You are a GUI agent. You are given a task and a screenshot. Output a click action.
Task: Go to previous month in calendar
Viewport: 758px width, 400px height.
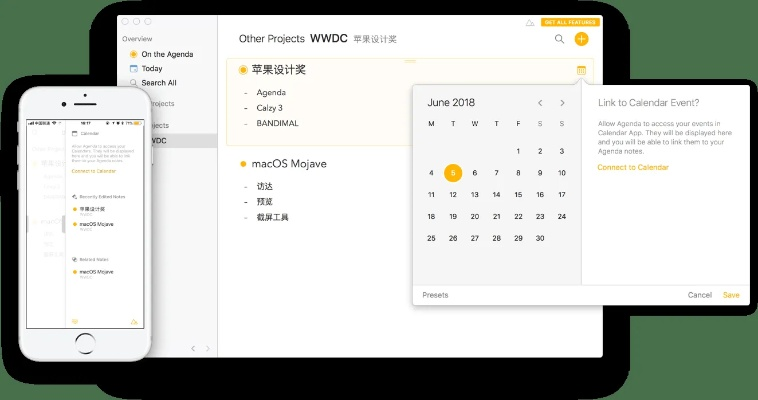pyautogui.click(x=540, y=102)
